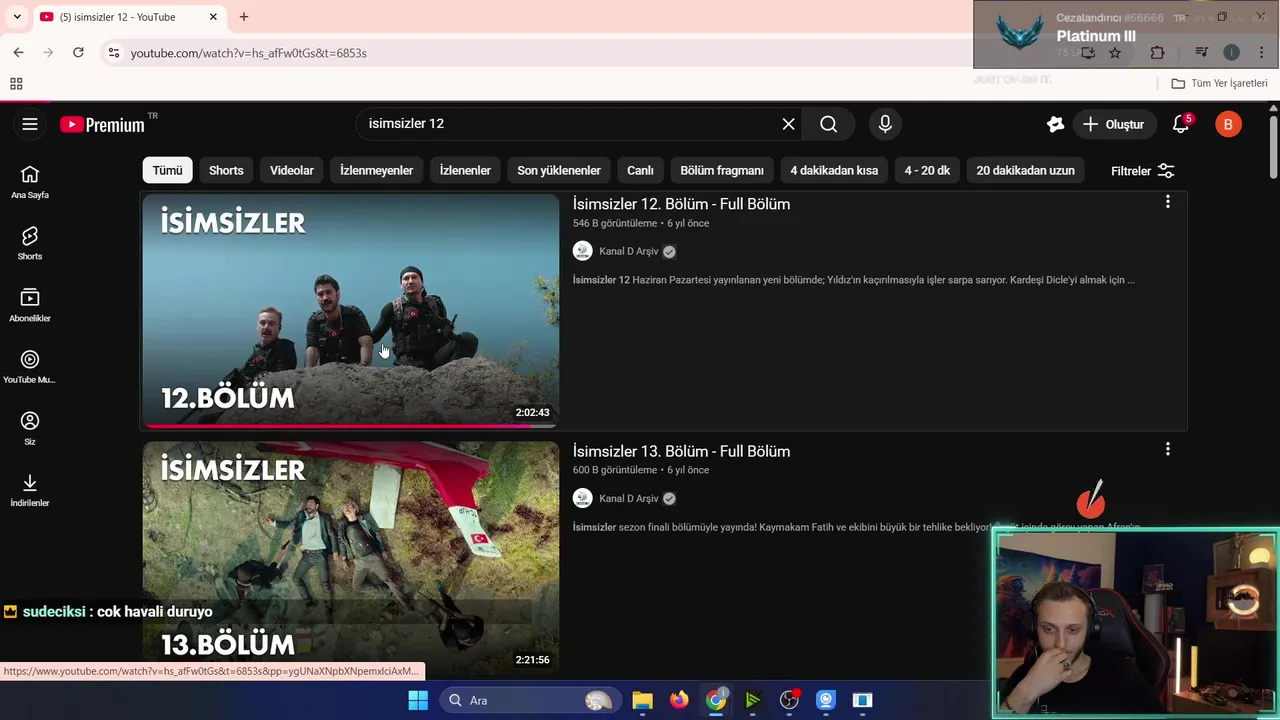
Task: Open more options for 13. Bölüm video
Action: 1167,449
